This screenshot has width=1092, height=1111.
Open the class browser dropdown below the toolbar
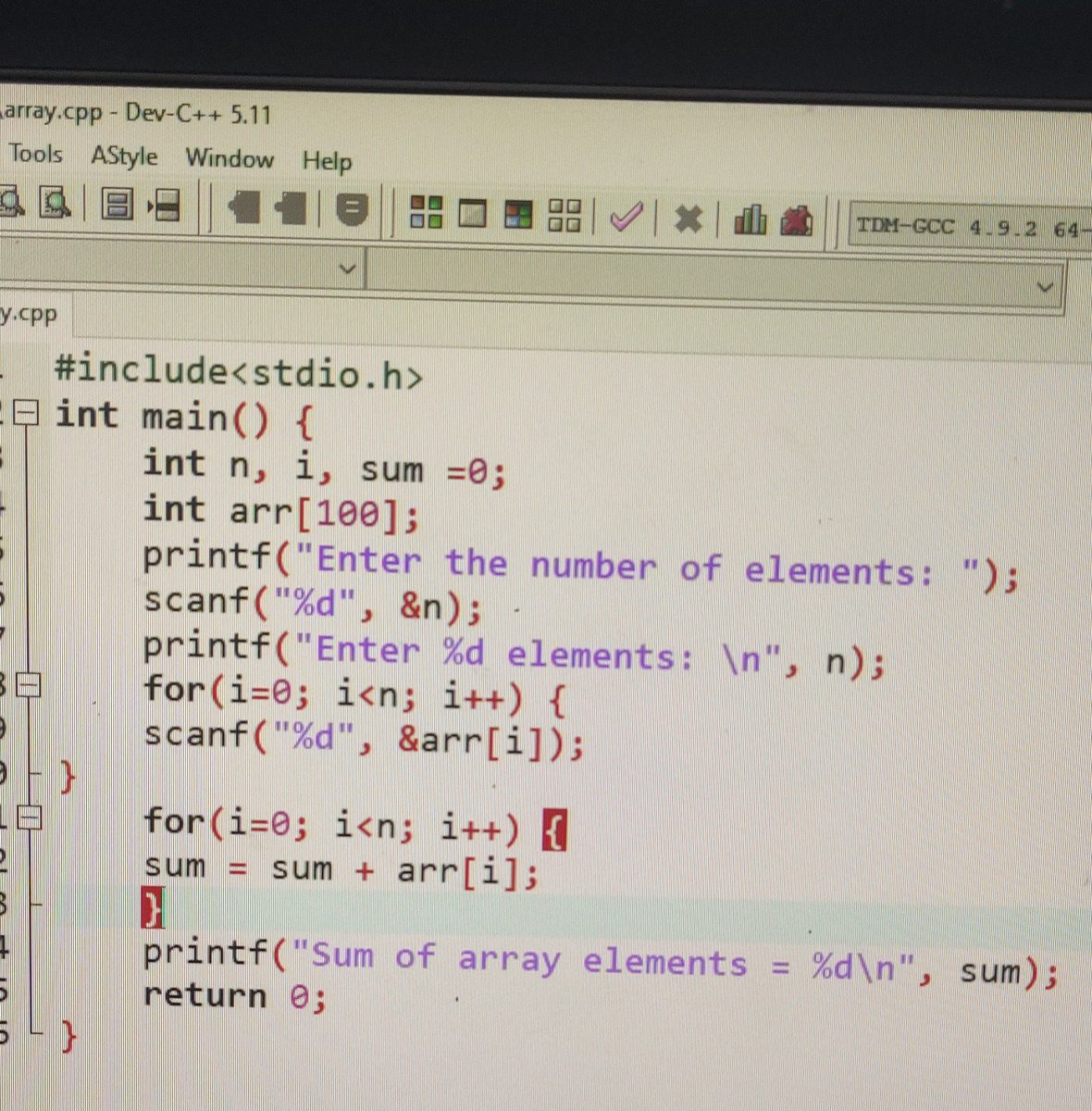pyautogui.click(x=347, y=268)
